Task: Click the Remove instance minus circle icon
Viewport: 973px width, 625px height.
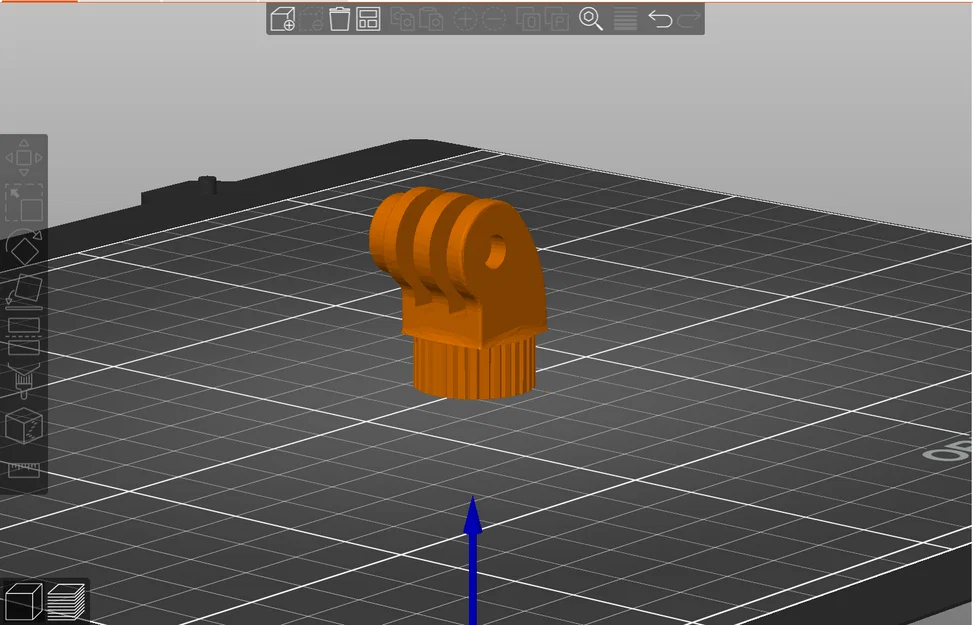Action: [x=494, y=19]
